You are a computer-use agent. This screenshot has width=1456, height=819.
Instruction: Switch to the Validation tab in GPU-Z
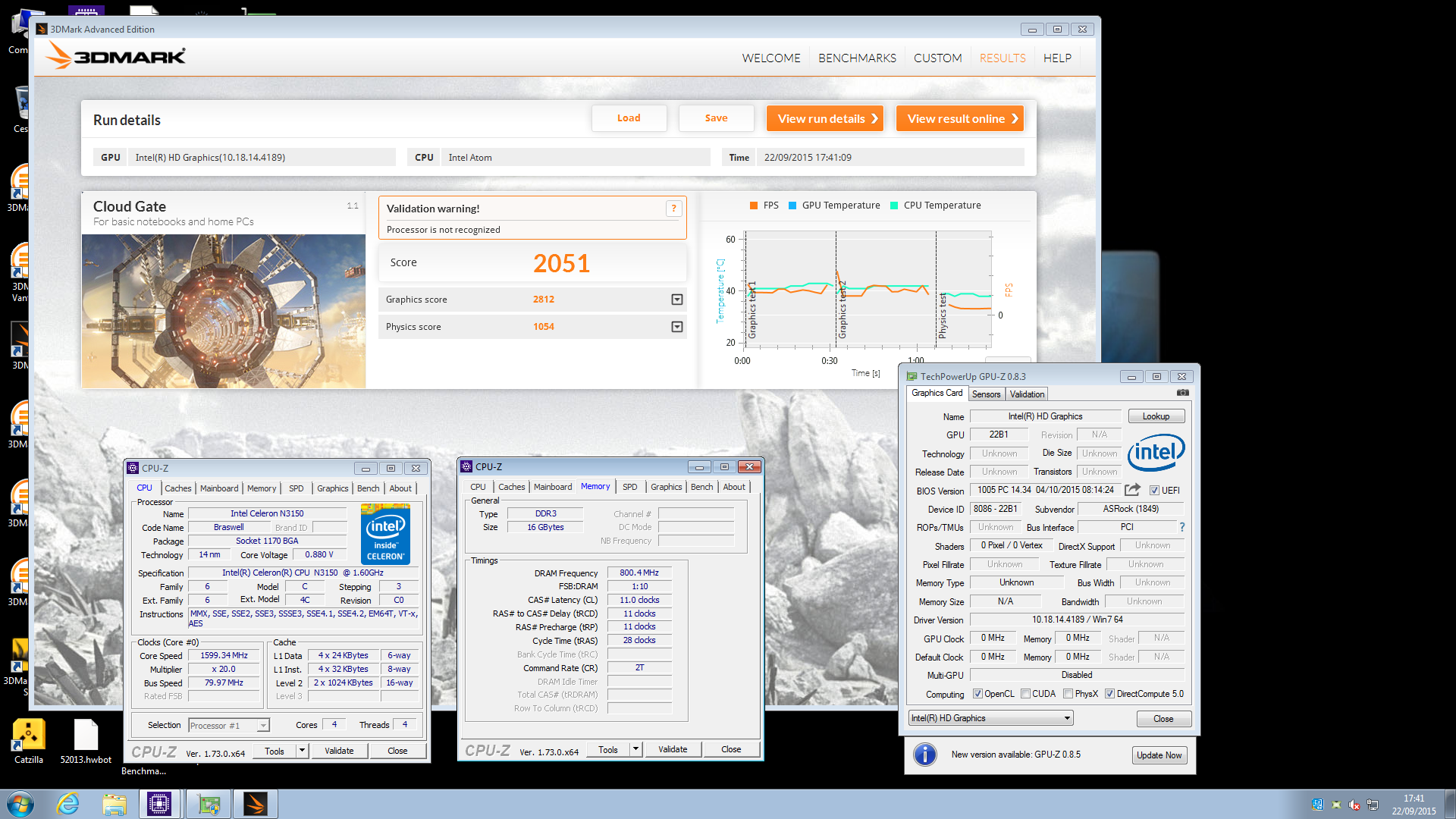[1027, 394]
